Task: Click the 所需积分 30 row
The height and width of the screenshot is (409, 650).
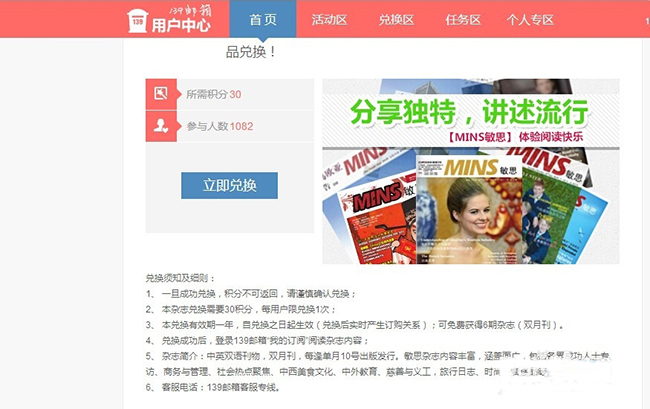Action: point(230,94)
